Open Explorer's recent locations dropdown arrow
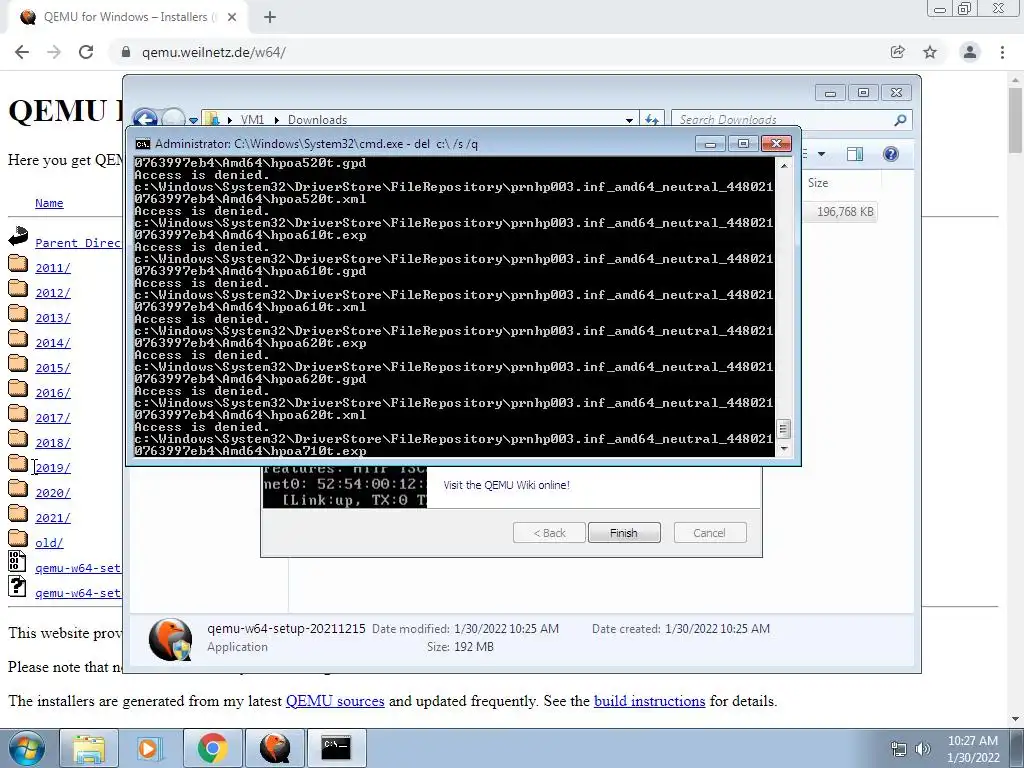1024x768 pixels. click(193, 120)
